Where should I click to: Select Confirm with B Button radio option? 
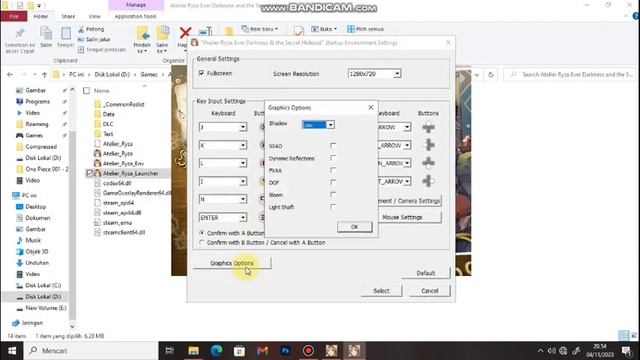202,242
